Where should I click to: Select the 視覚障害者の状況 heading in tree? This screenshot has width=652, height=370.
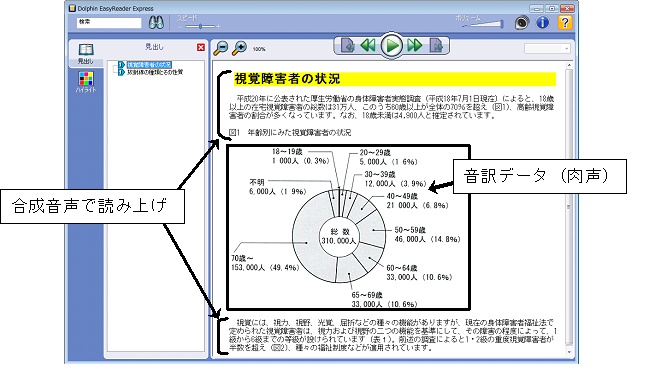pos(149,65)
